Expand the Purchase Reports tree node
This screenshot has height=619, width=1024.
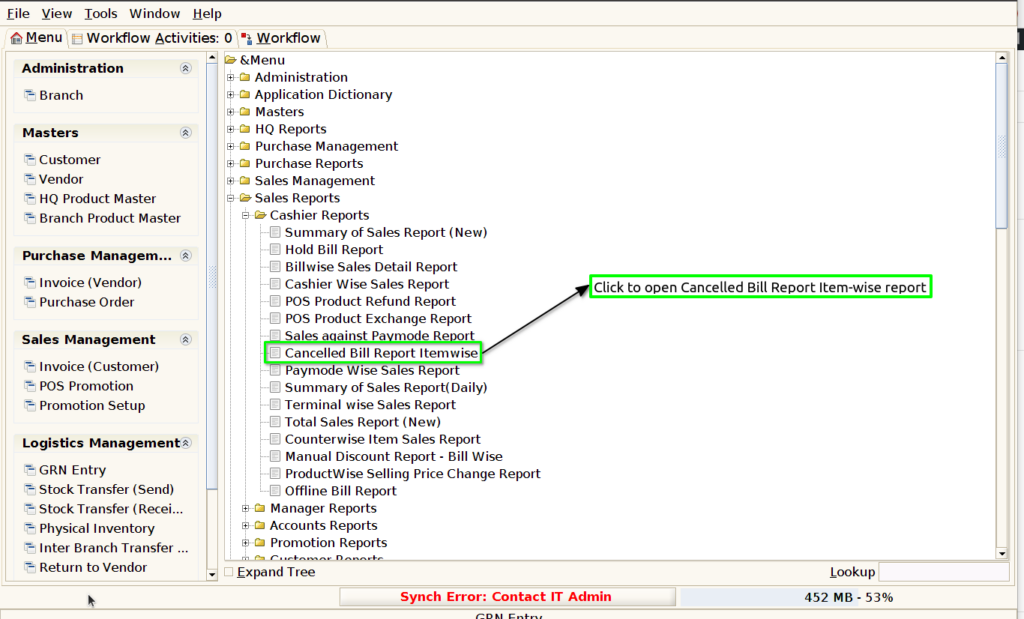pyautogui.click(x=231, y=163)
